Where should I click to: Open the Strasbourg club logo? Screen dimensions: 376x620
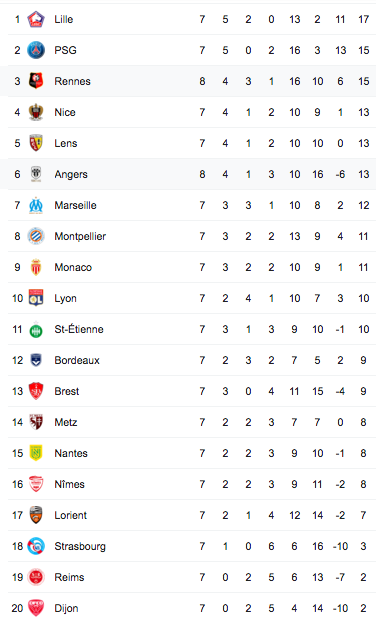pos(36,546)
